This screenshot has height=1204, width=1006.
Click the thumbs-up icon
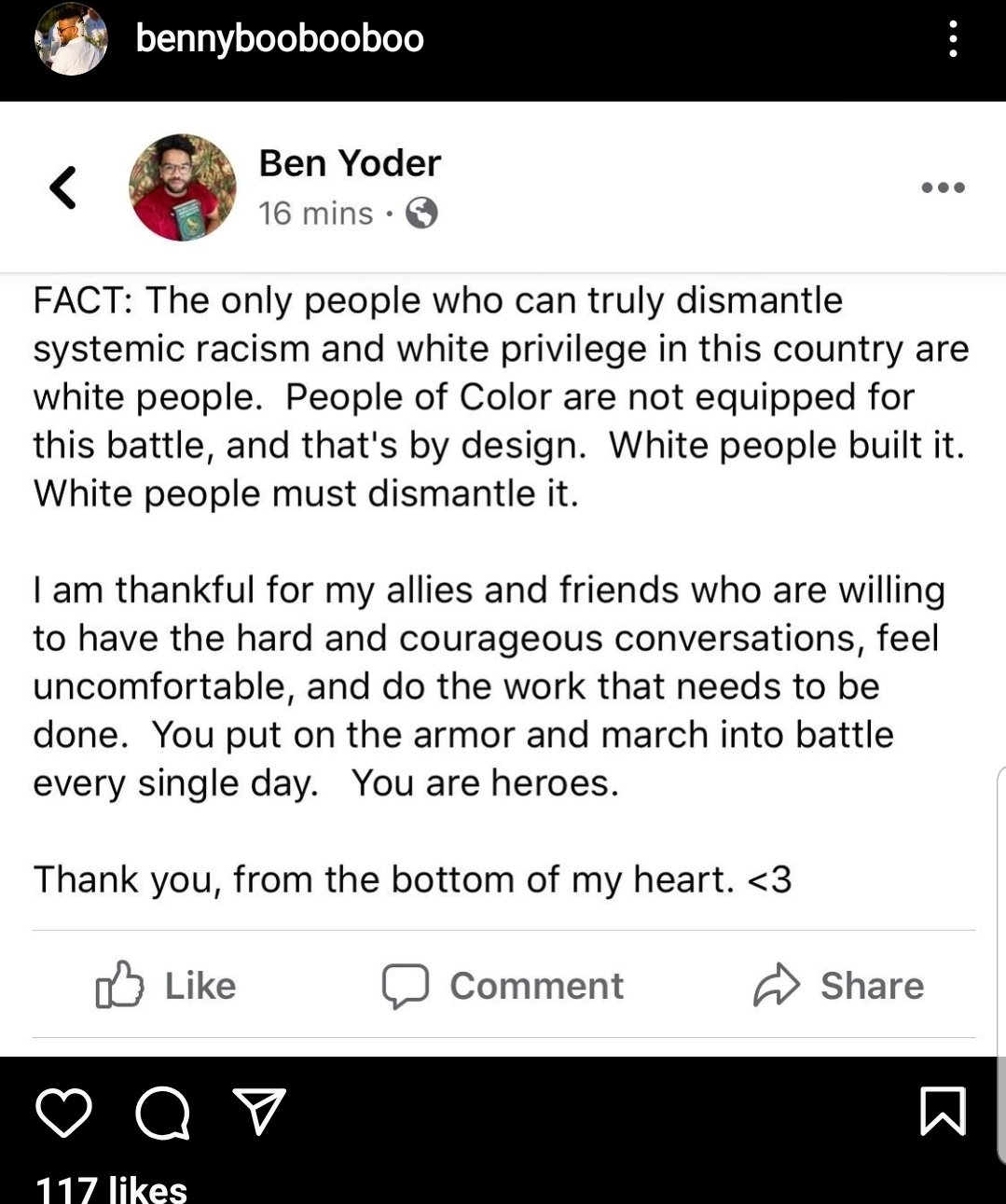click(120, 985)
